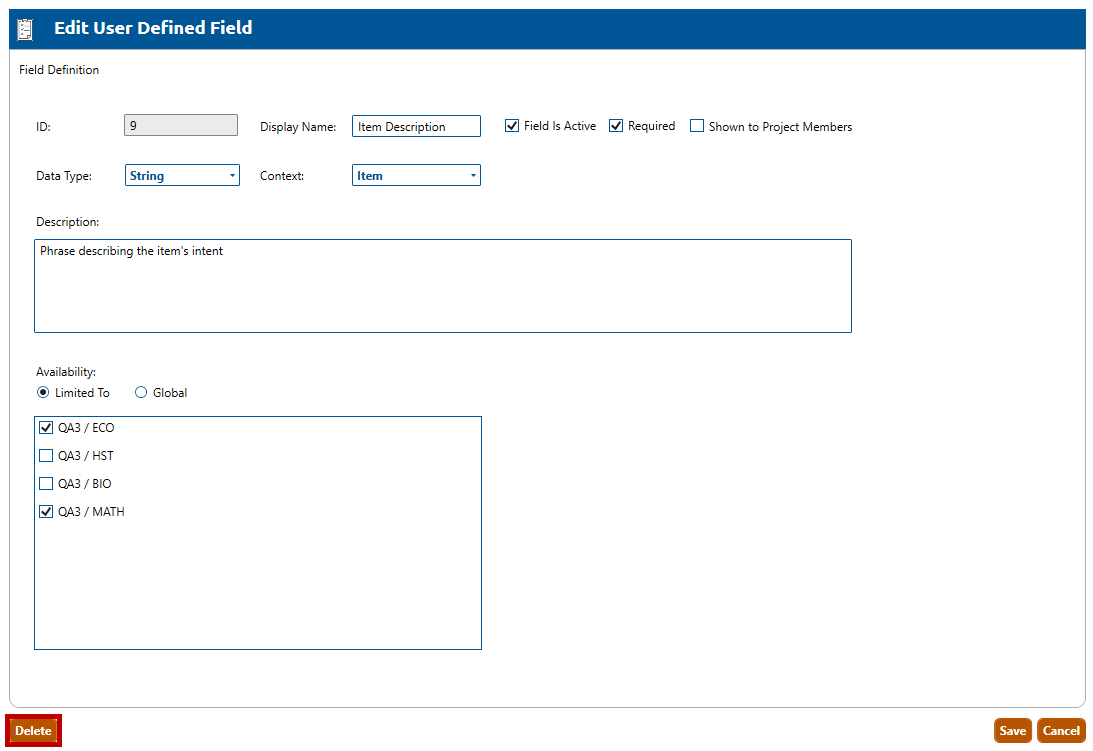The height and width of the screenshot is (751, 1093).
Task: Open the Data Type dropdown
Action: (x=182, y=175)
